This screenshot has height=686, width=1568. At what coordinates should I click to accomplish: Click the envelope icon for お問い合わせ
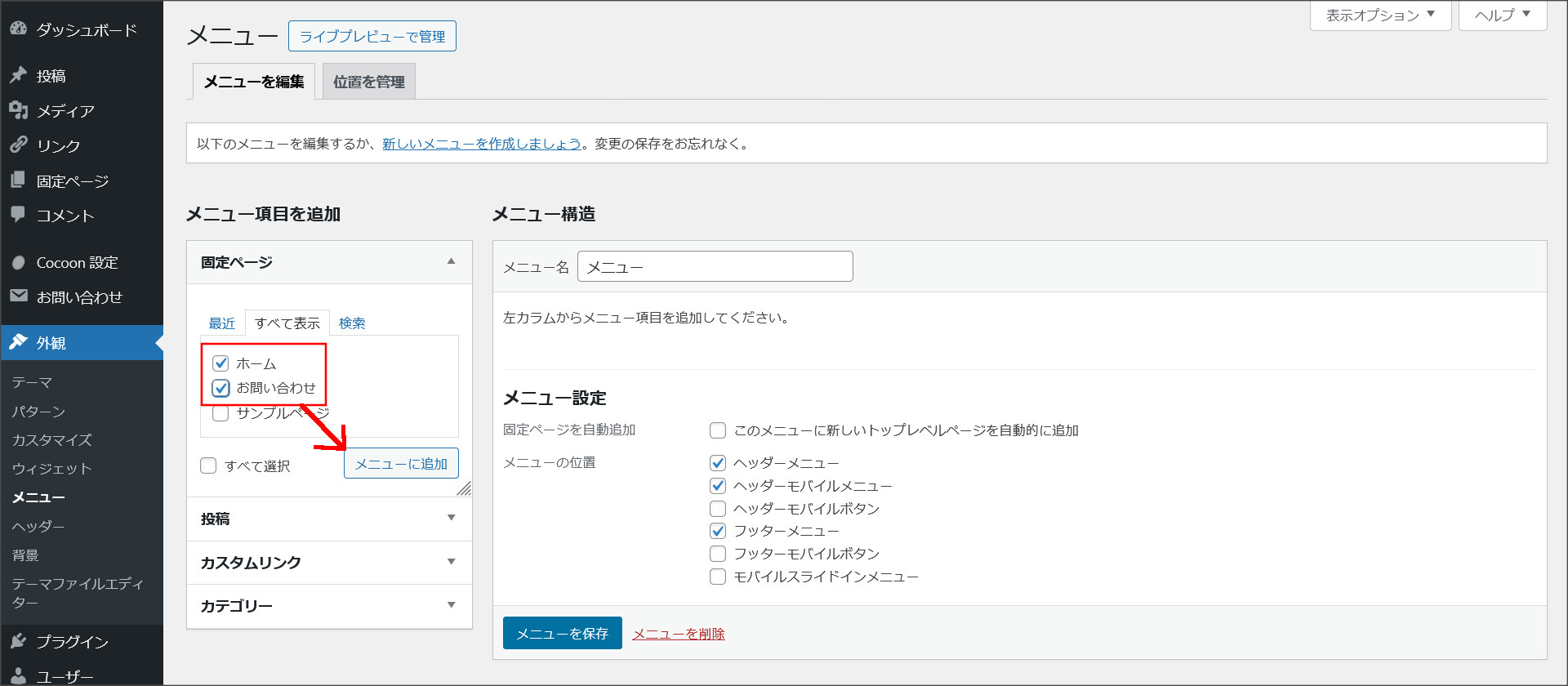pyautogui.click(x=18, y=296)
